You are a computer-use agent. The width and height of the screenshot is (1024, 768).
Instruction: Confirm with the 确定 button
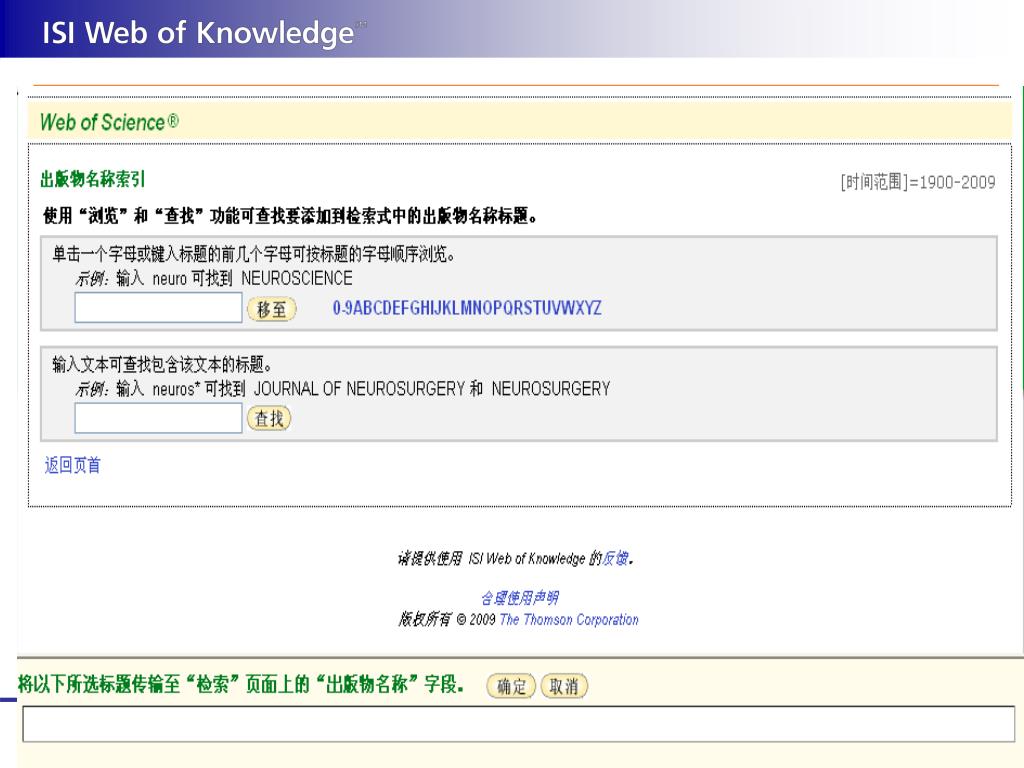point(511,686)
